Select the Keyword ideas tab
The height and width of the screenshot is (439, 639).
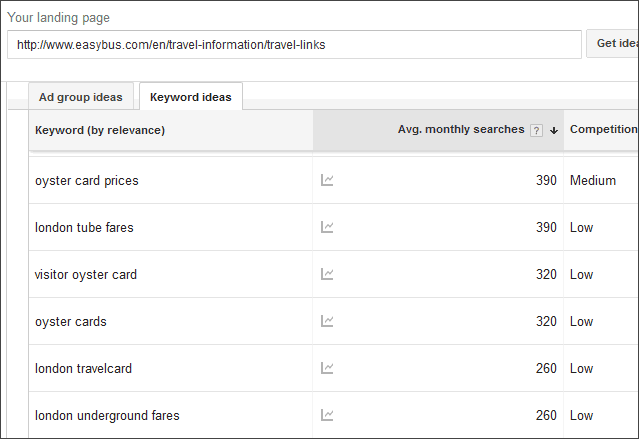[191, 97]
